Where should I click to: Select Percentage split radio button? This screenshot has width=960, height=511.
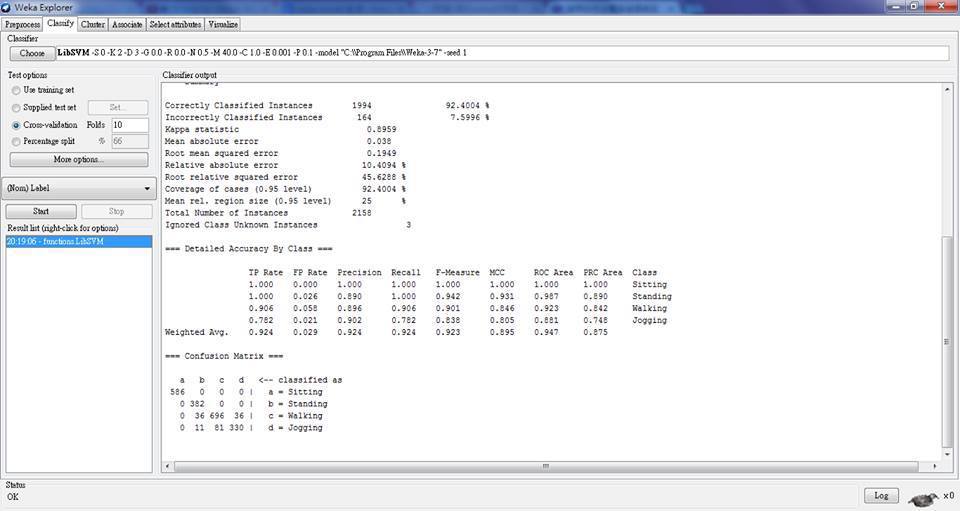pos(17,141)
